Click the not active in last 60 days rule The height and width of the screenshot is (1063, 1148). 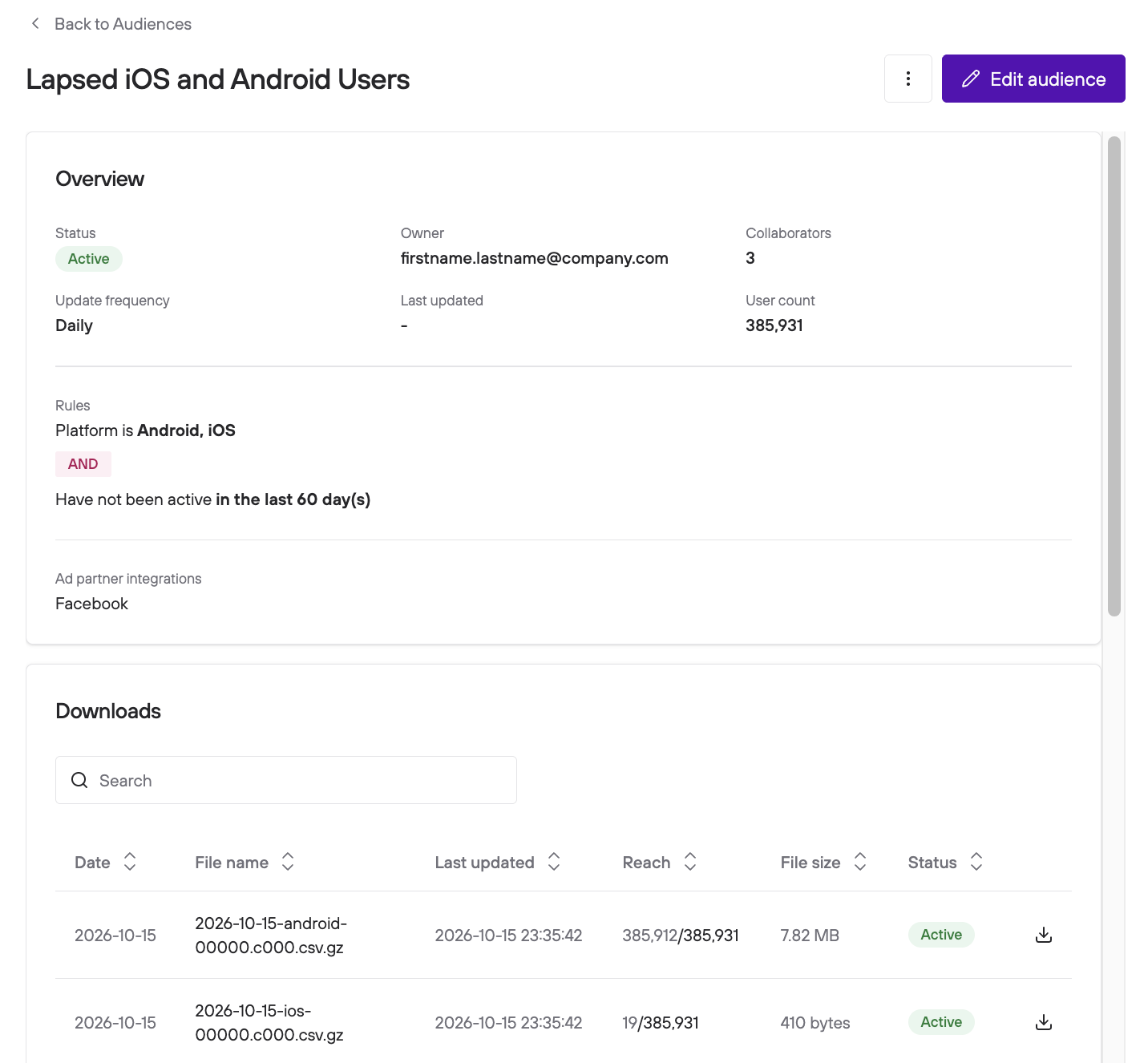[x=212, y=499]
